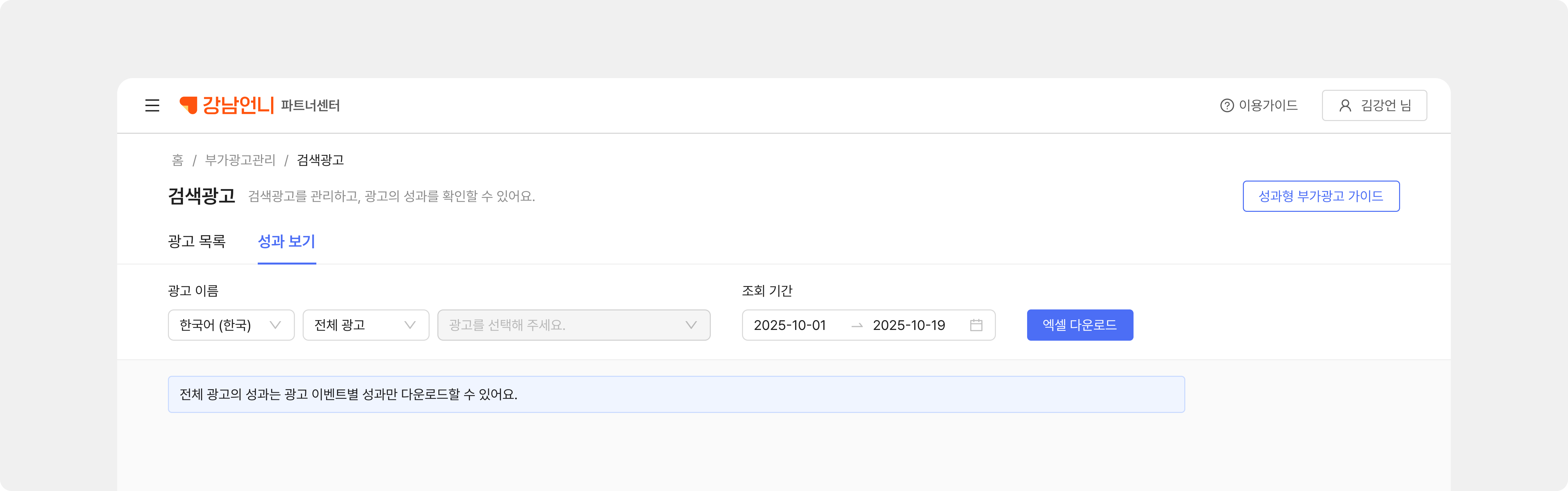Click the 강남언니 orange logo icon
Image resolution: width=1568 pixels, height=491 pixels.
click(x=189, y=105)
